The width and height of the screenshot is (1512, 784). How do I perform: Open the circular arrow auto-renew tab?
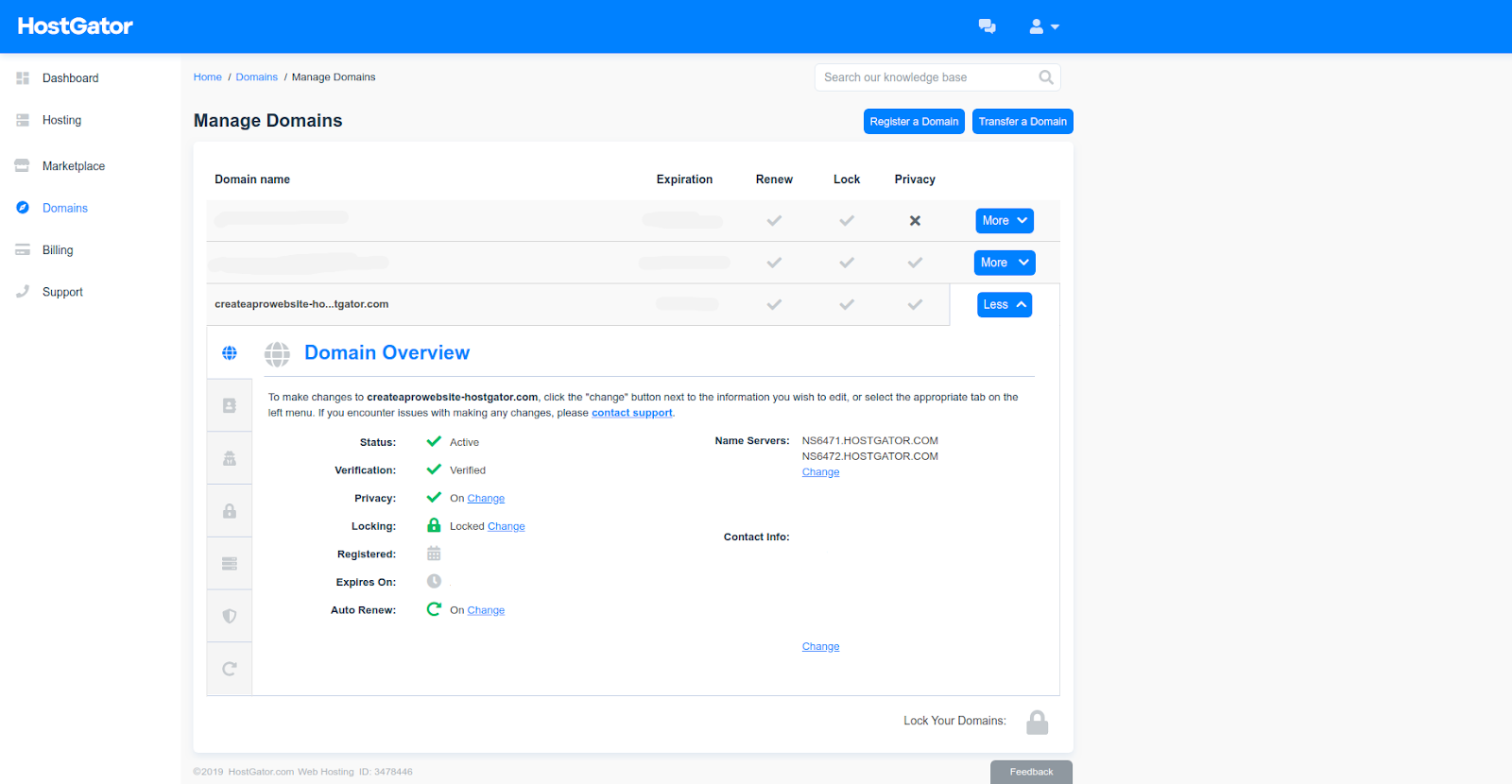(230, 669)
